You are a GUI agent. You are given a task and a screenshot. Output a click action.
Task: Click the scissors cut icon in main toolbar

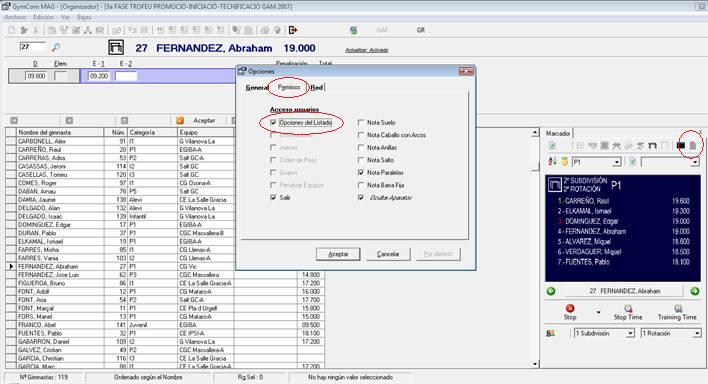(36, 30)
